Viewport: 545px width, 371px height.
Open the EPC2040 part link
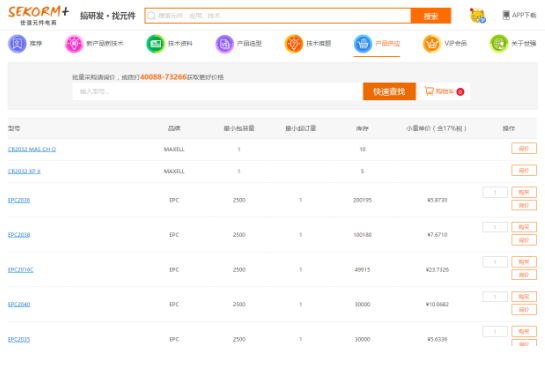pyautogui.click(x=19, y=304)
